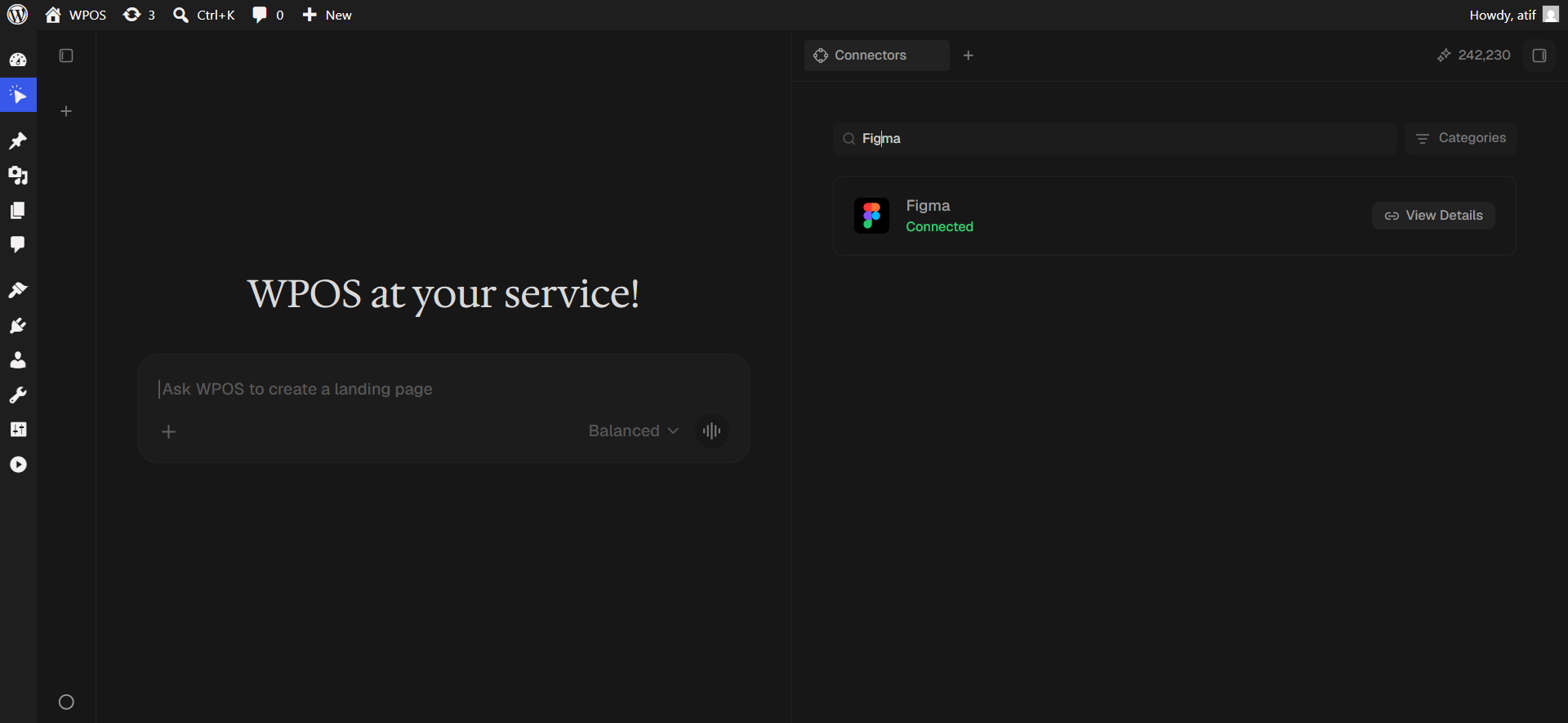1568x723 pixels.
Task: Open Appearance brush icon in sidebar
Action: coord(18,291)
